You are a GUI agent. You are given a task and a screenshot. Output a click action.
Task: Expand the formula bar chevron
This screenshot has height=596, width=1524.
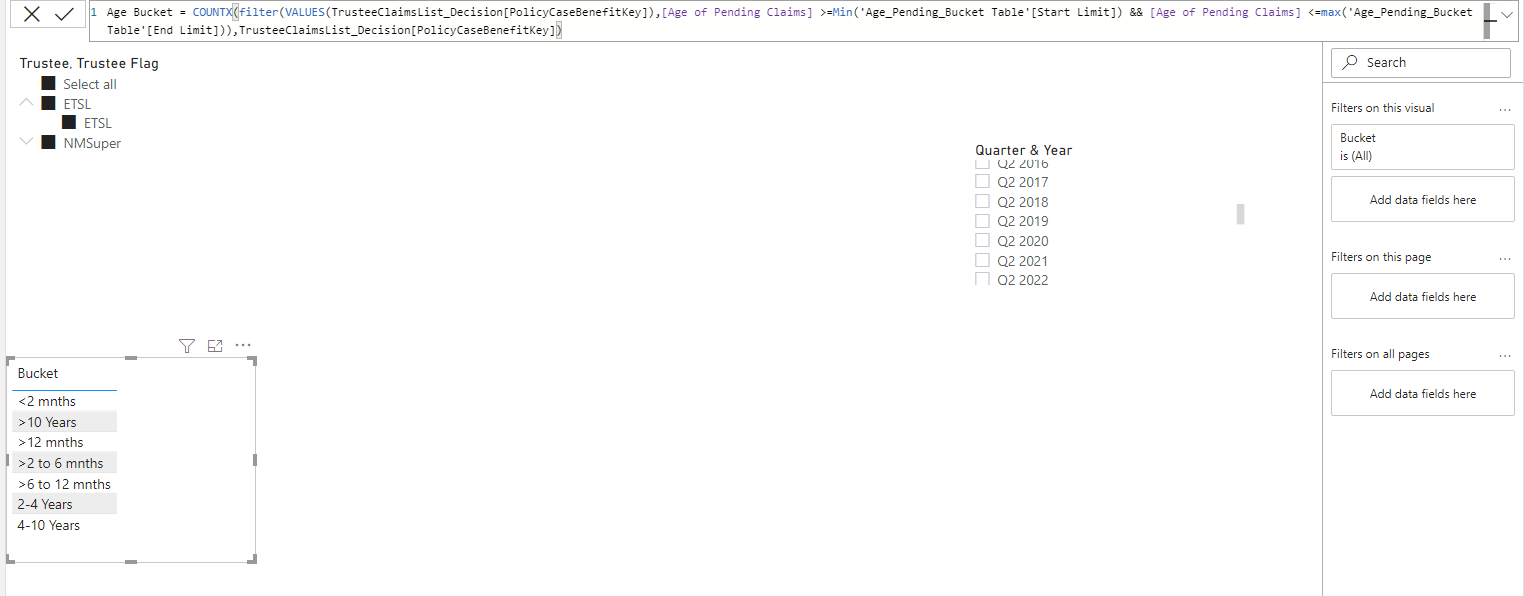click(x=1507, y=15)
